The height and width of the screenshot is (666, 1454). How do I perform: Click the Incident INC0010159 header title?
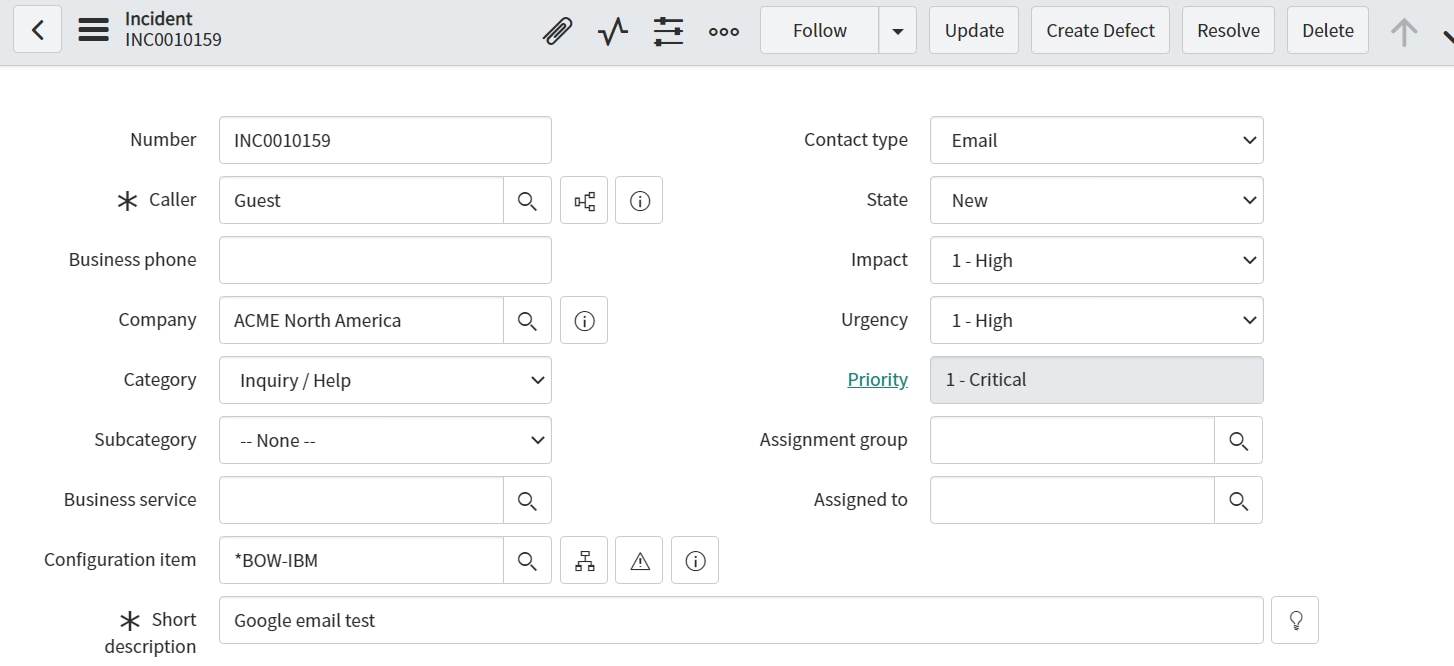pos(173,29)
